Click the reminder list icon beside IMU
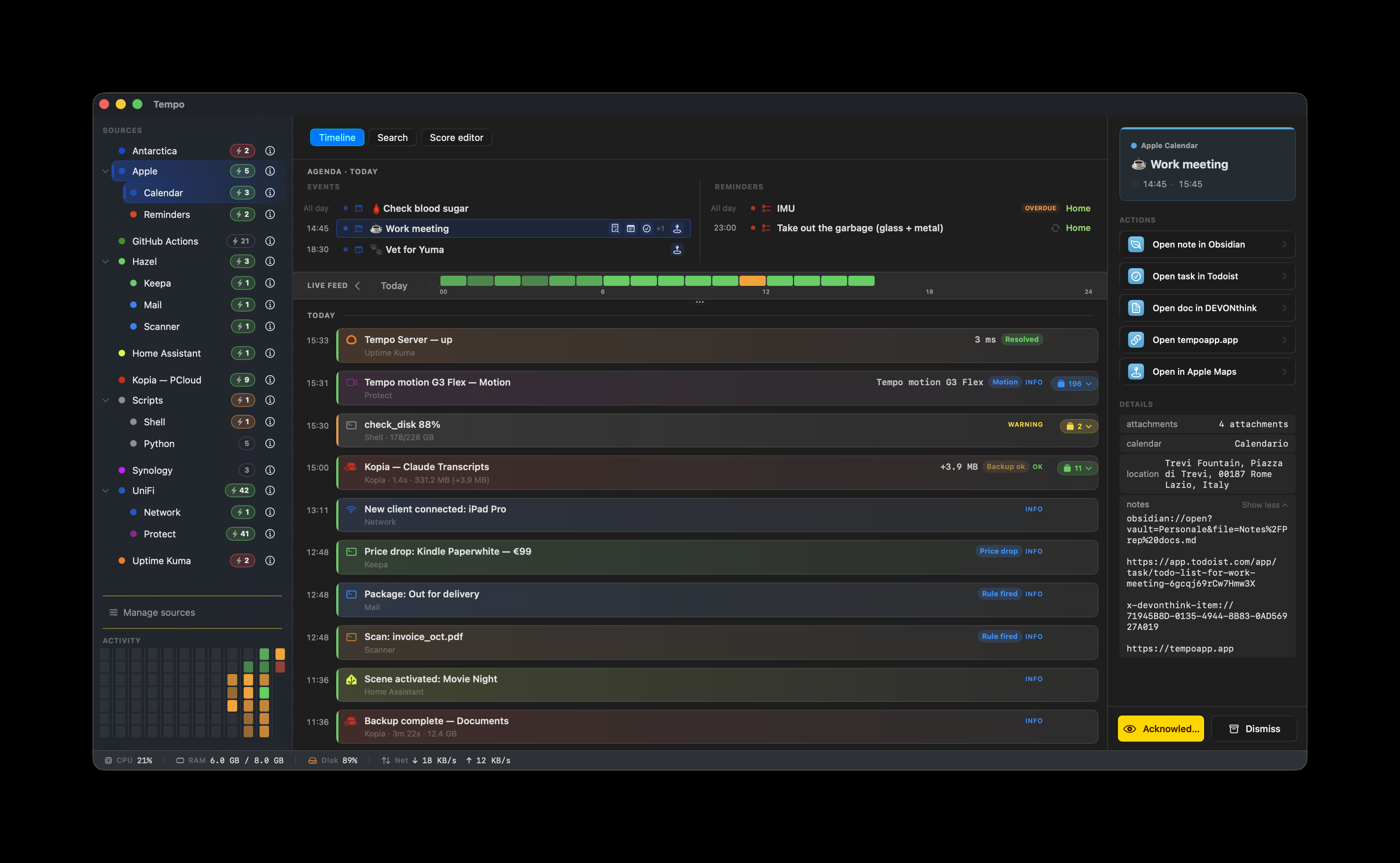This screenshot has width=1400, height=863. [766, 208]
